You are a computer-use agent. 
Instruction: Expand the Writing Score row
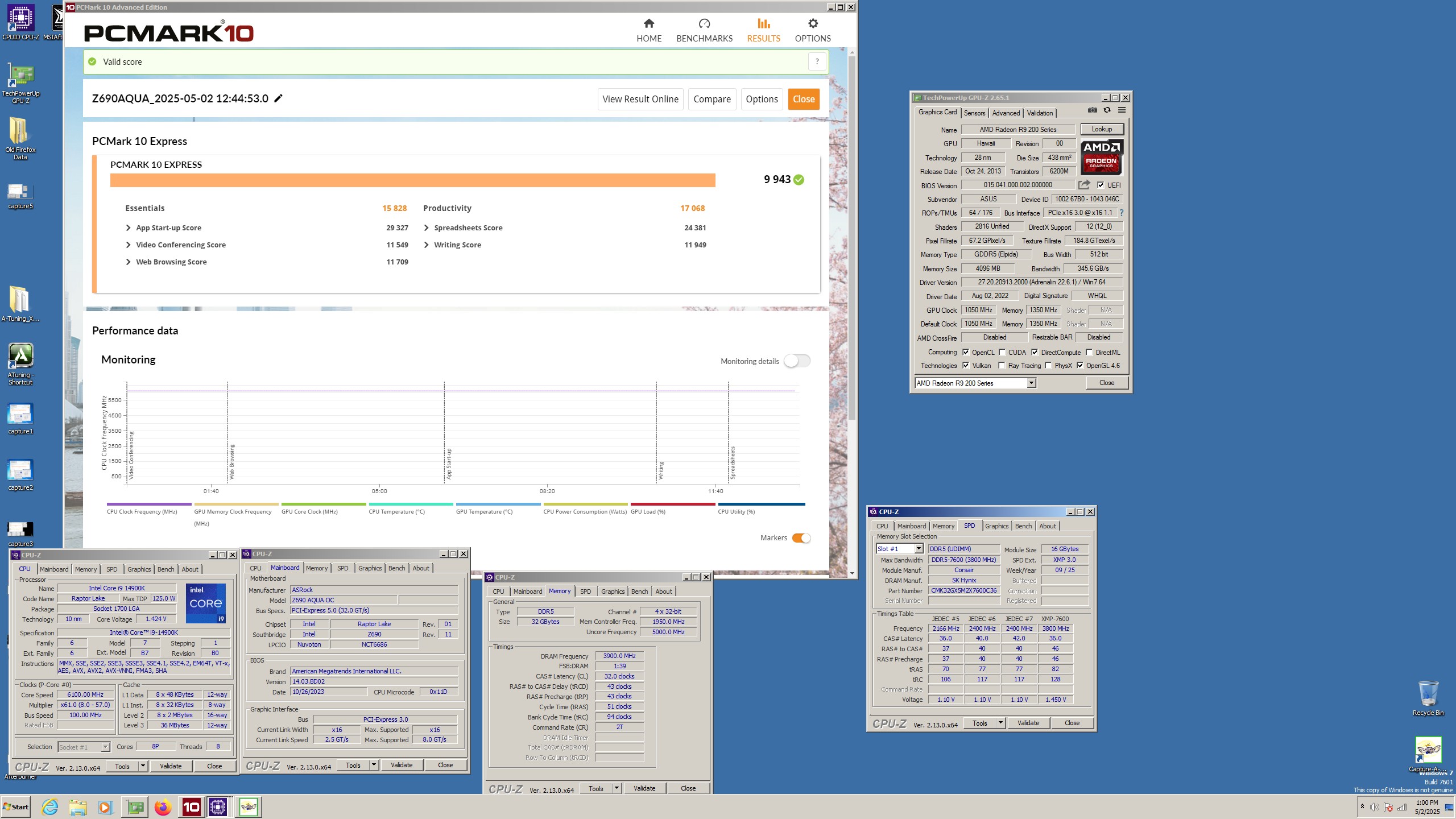pos(427,245)
